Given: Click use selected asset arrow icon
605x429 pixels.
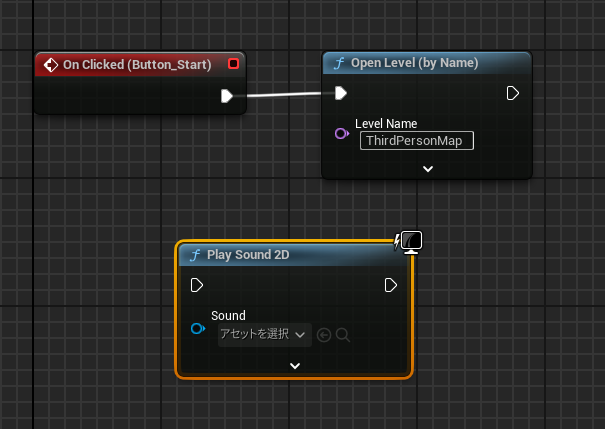Looking at the screenshot, I should tap(324, 335).
